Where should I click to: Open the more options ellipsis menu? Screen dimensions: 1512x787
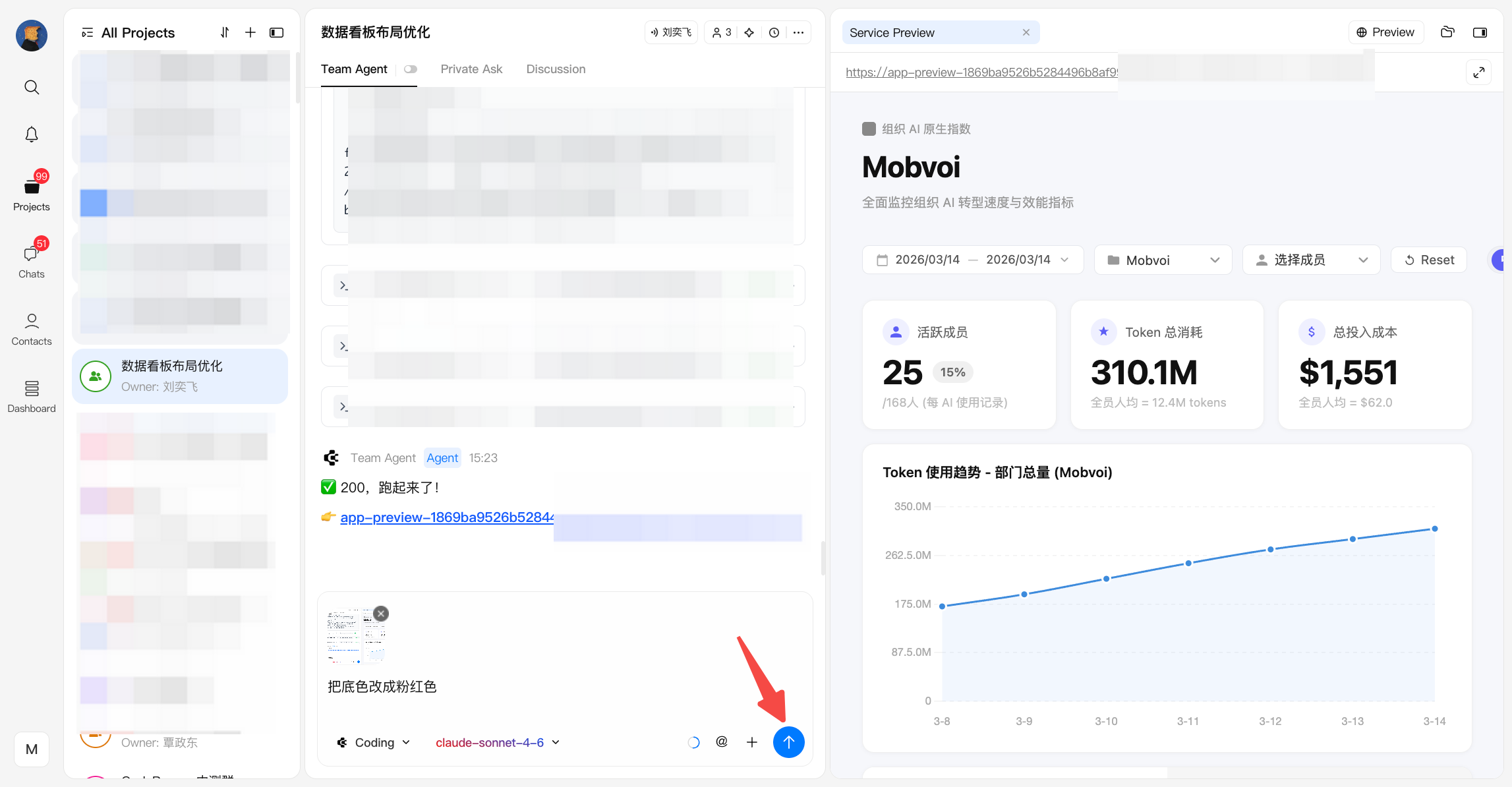tap(798, 32)
